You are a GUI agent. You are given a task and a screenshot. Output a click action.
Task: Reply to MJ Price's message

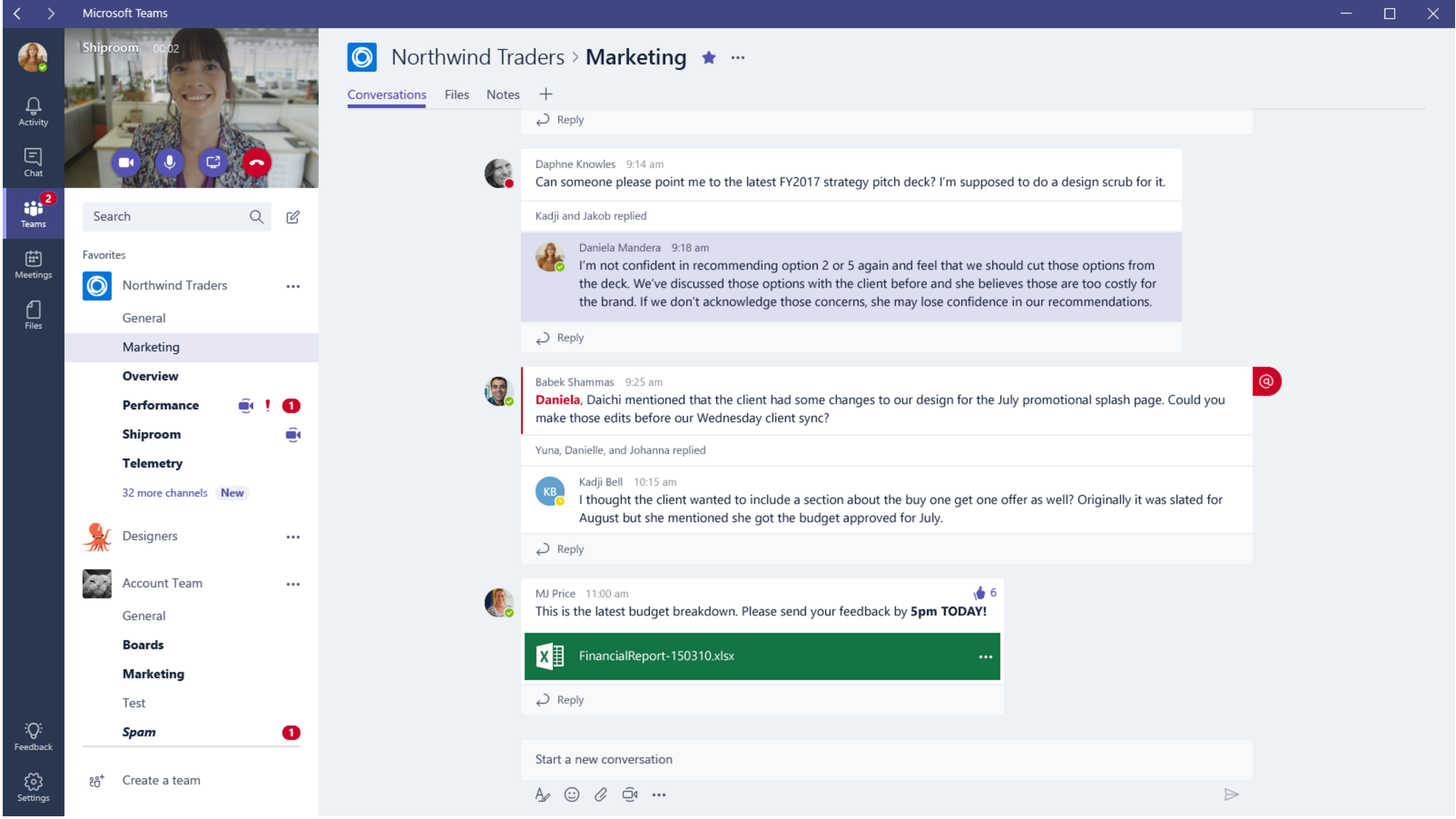[560, 701]
